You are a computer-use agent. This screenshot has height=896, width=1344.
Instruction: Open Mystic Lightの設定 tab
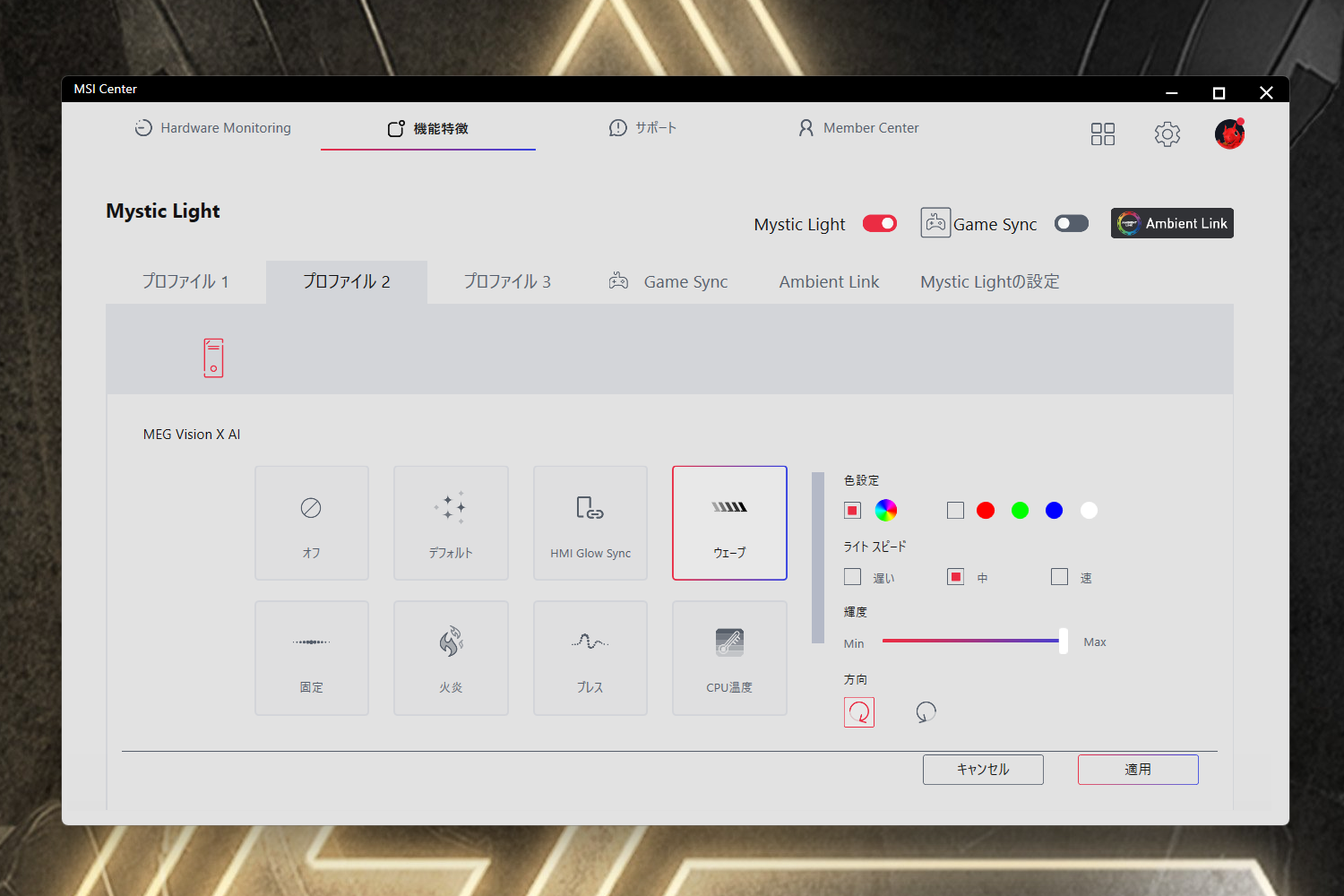[989, 281]
